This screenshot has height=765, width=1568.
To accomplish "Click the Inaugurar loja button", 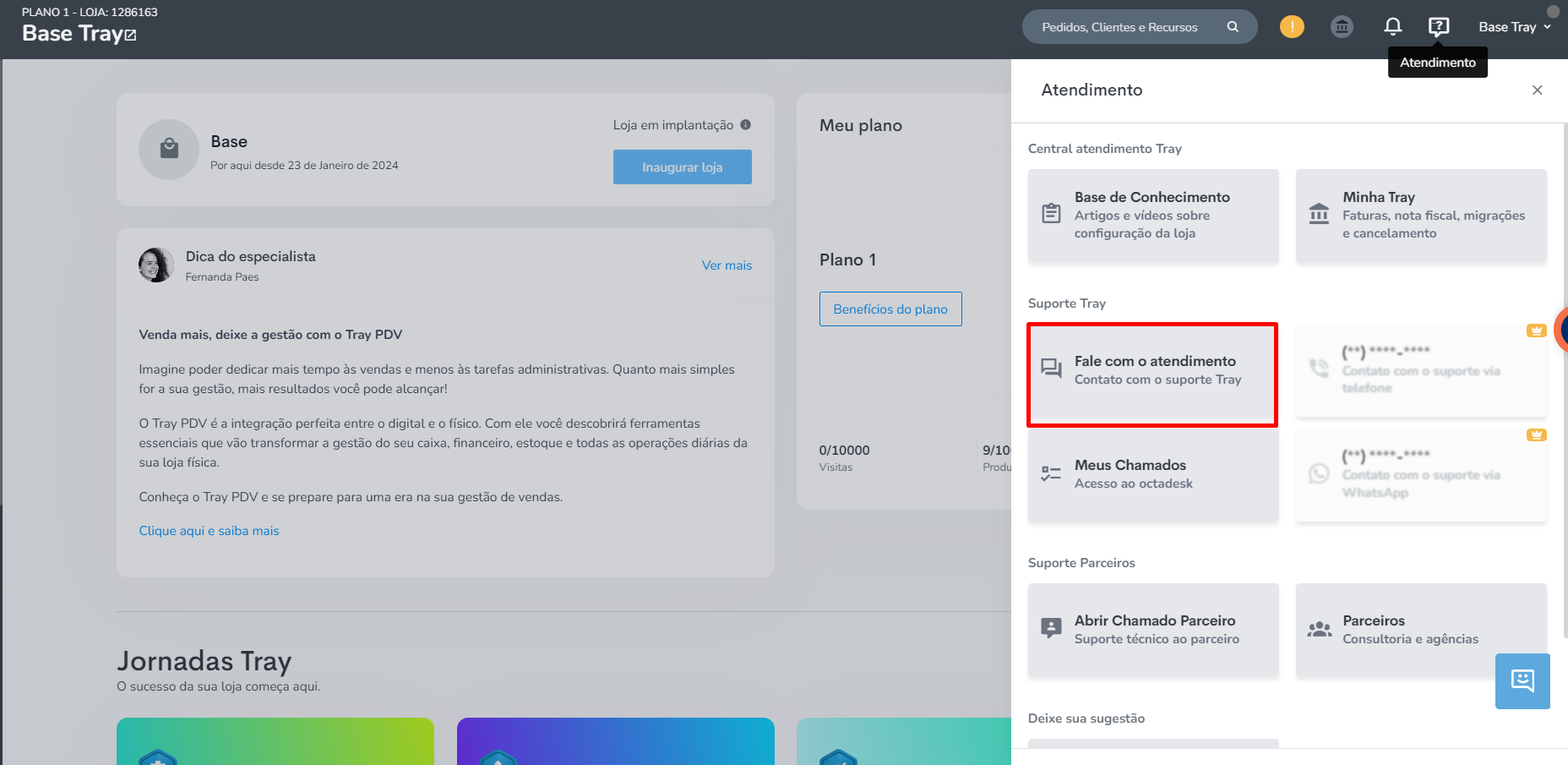I will tap(683, 167).
